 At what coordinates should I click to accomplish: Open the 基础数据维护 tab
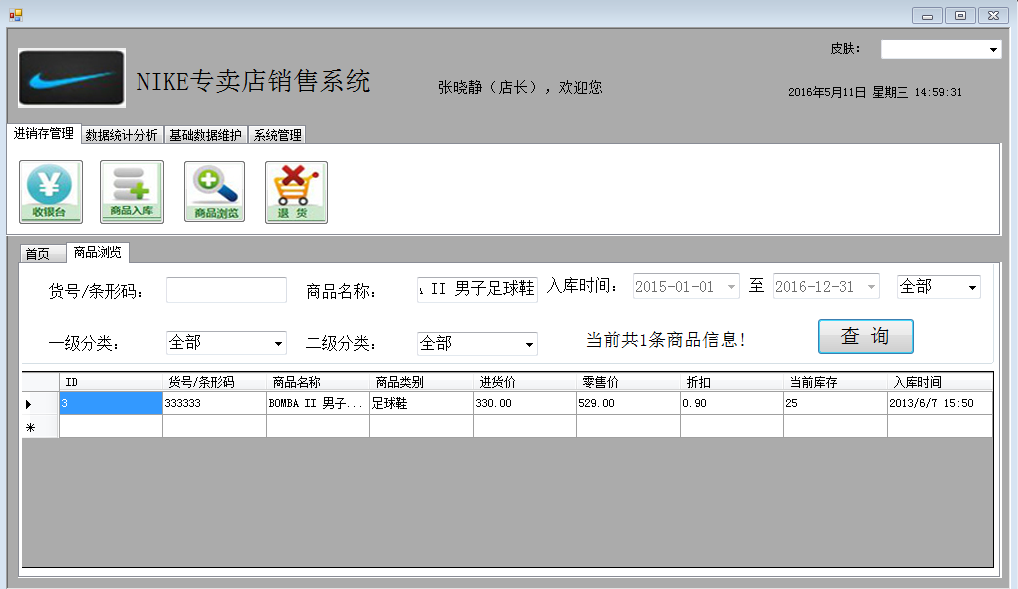(x=205, y=134)
